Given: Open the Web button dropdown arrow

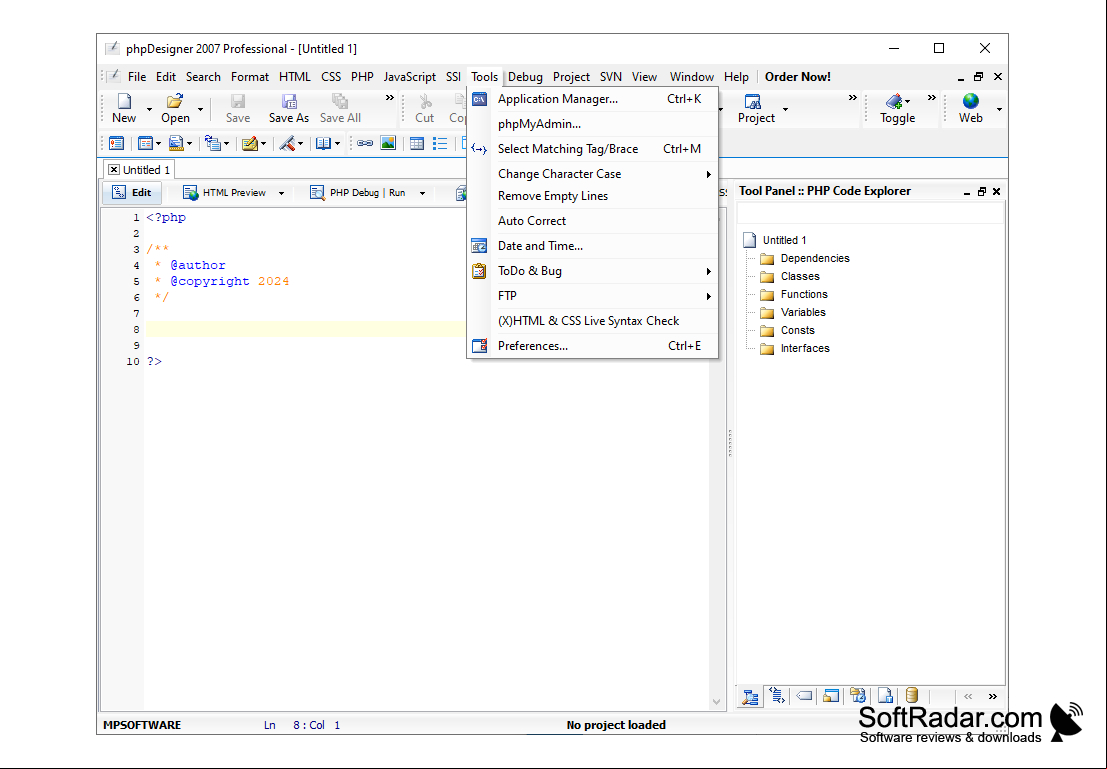Looking at the screenshot, I should click(x=999, y=109).
